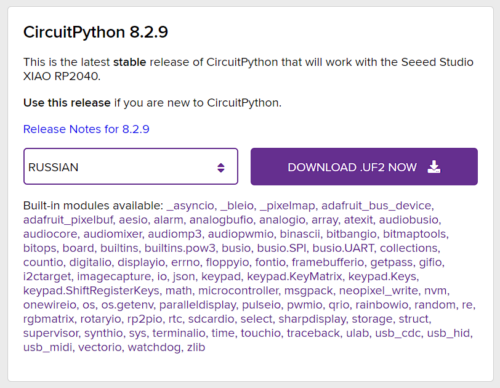This screenshot has width=500, height=388.
Task: Open the bitbangio module link
Action: [351, 234]
